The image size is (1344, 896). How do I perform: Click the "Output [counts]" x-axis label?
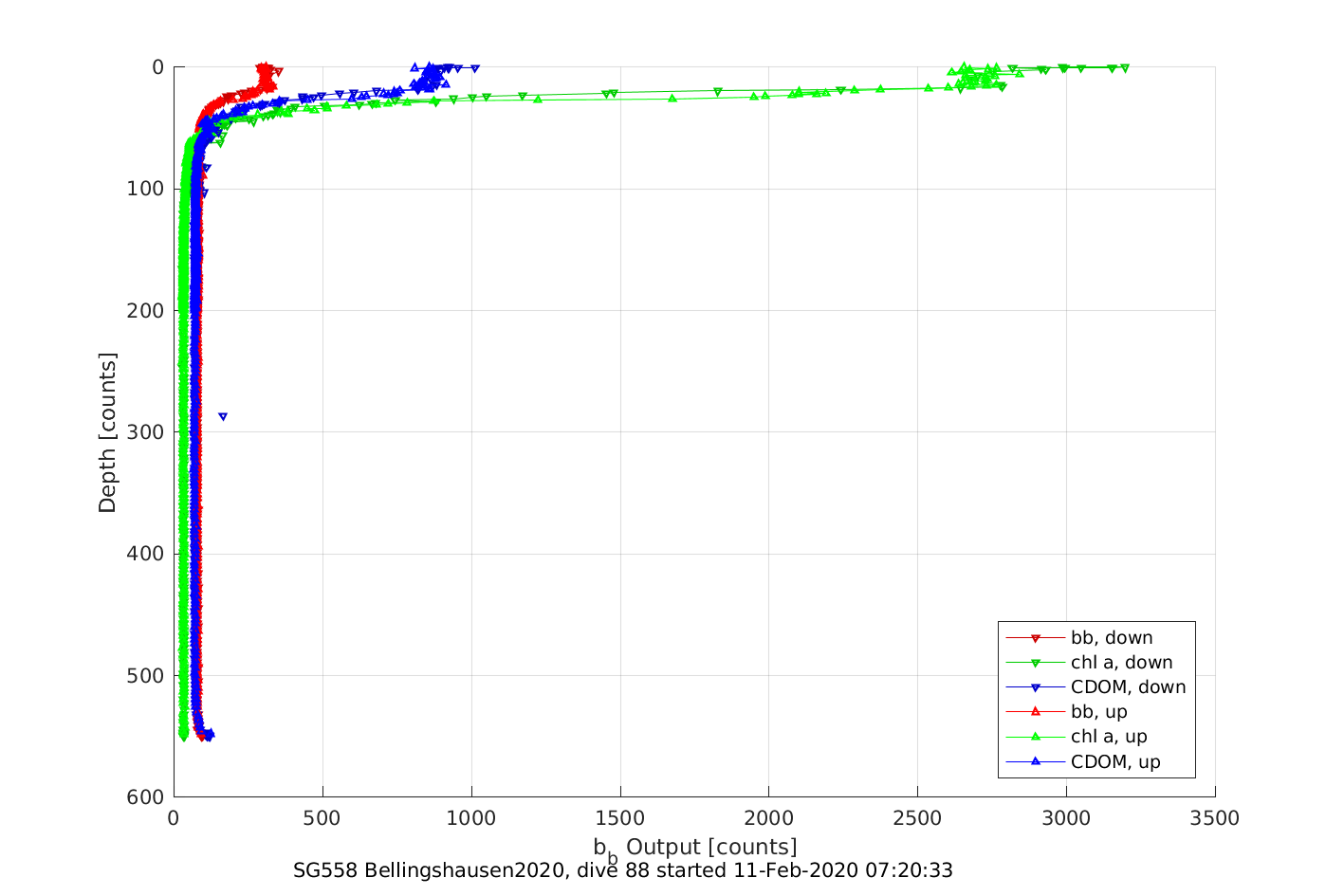pos(710,847)
